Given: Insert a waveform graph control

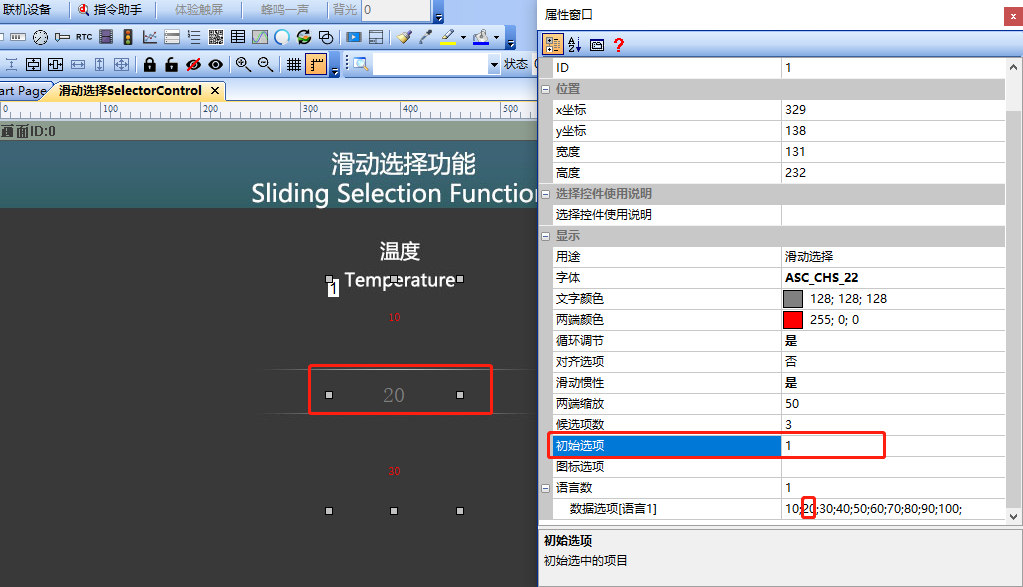Looking at the screenshot, I should click(x=260, y=37).
